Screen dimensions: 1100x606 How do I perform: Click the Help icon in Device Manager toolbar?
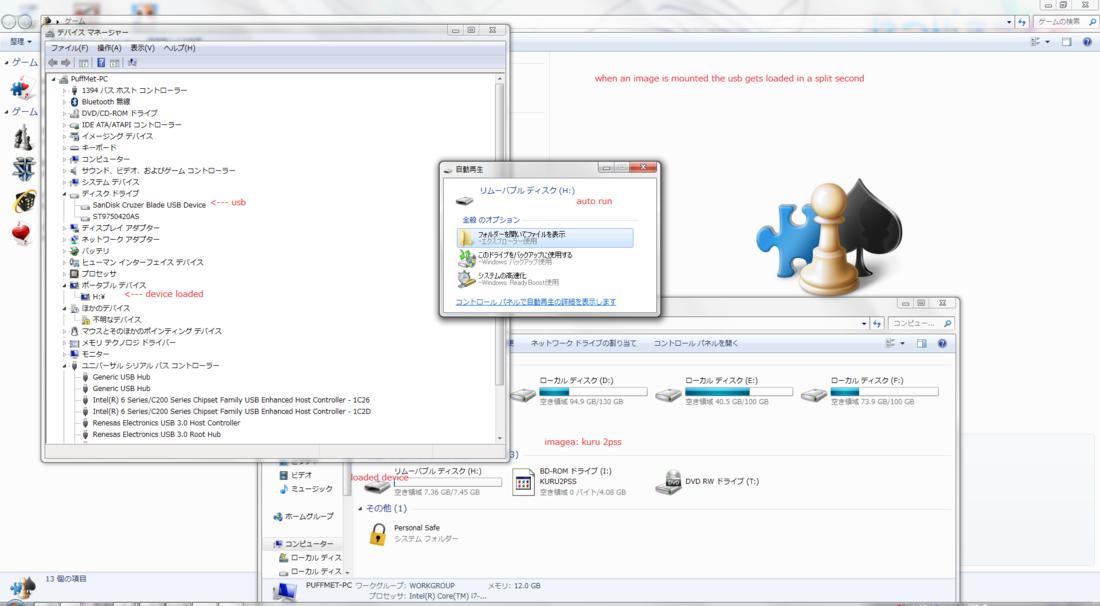pyautogui.click(x=101, y=62)
